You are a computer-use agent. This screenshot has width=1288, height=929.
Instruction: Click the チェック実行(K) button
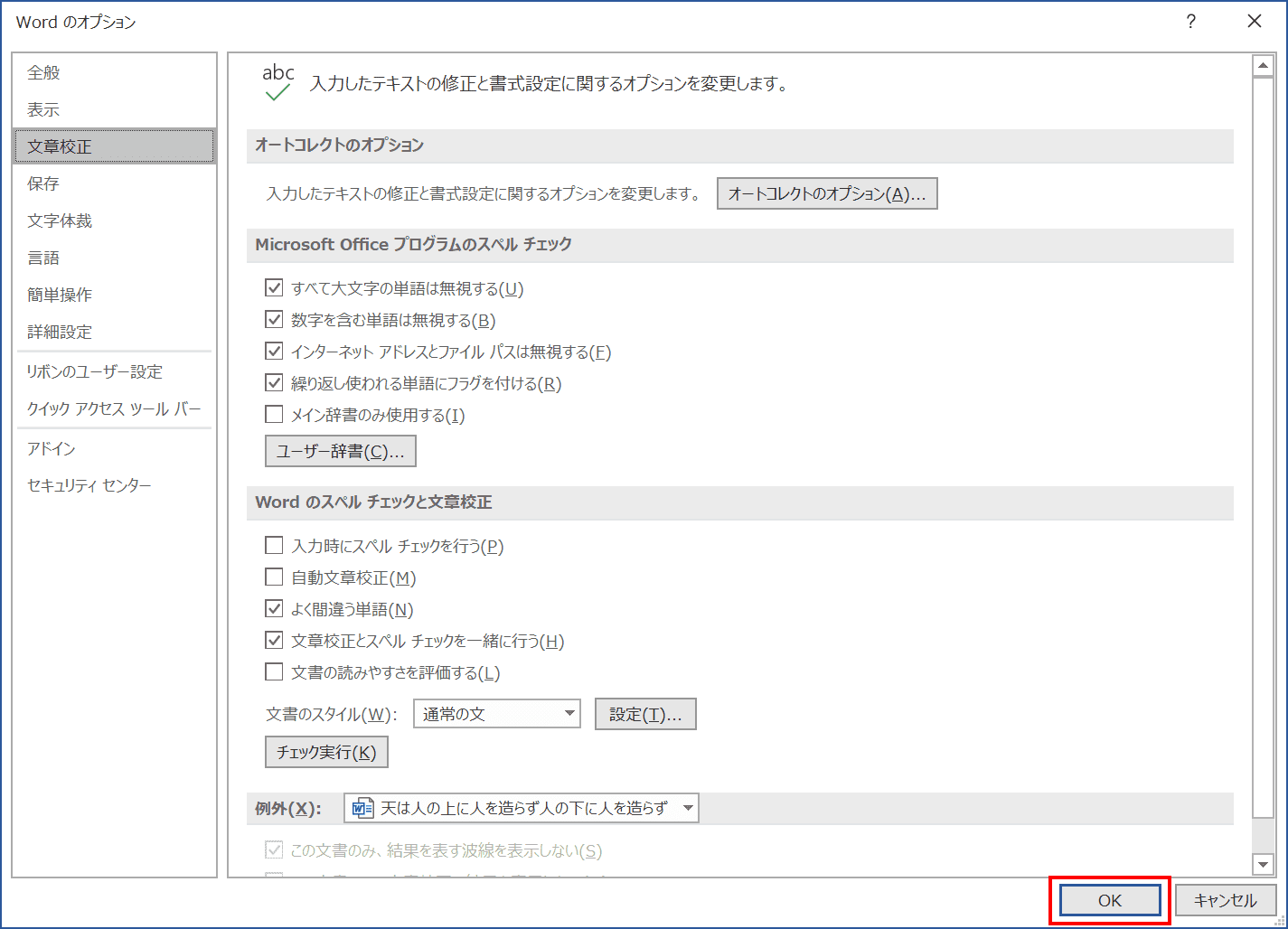coord(326,752)
